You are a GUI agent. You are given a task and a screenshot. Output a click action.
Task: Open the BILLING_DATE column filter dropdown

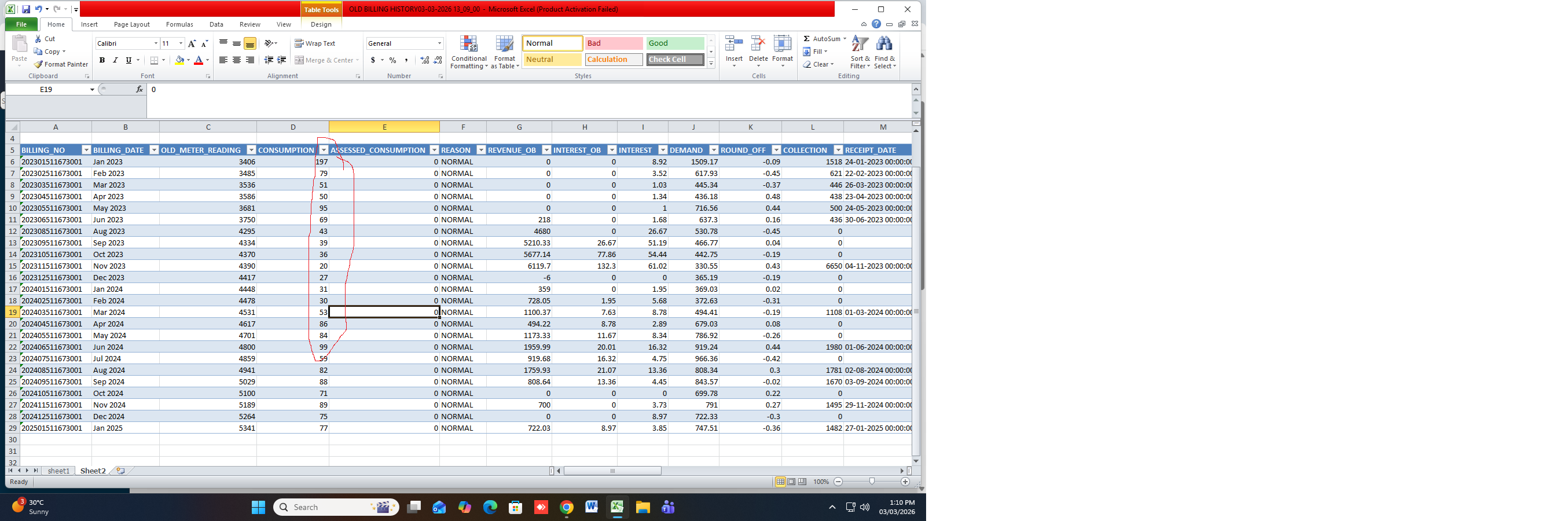coord(154,151)
